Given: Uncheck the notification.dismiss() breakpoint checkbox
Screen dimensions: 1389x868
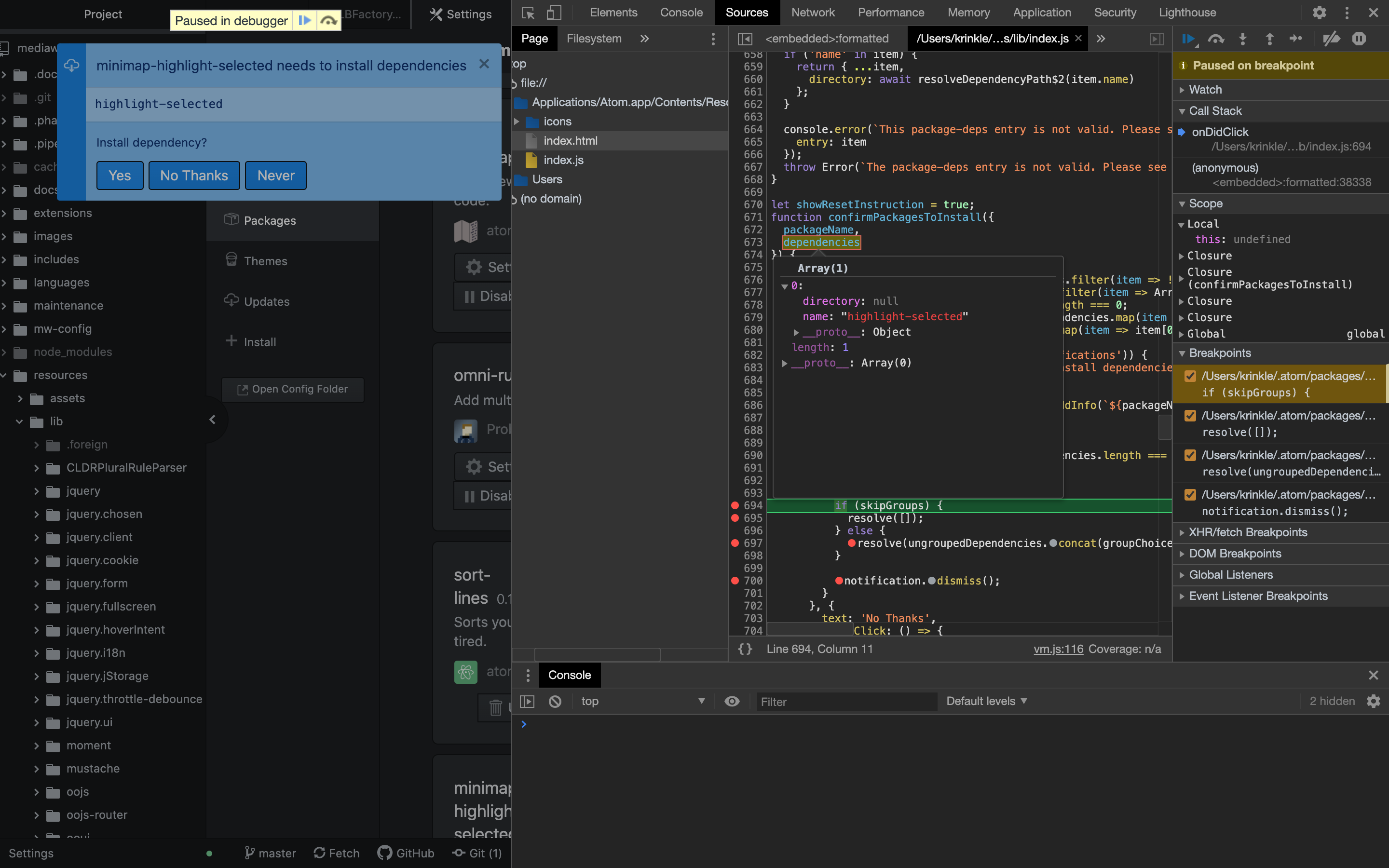Looking at the screenshot, I should click(1190, 495).
